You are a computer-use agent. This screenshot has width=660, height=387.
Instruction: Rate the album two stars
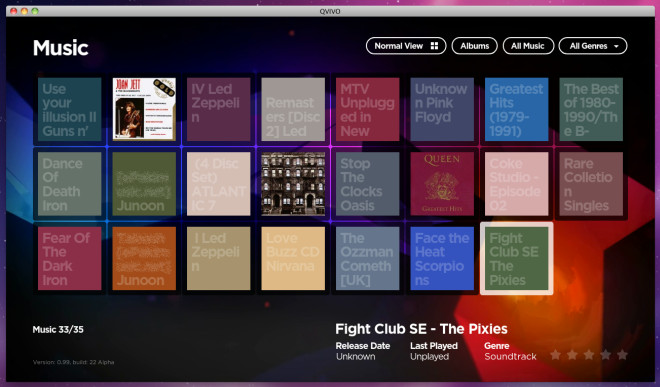572,355
